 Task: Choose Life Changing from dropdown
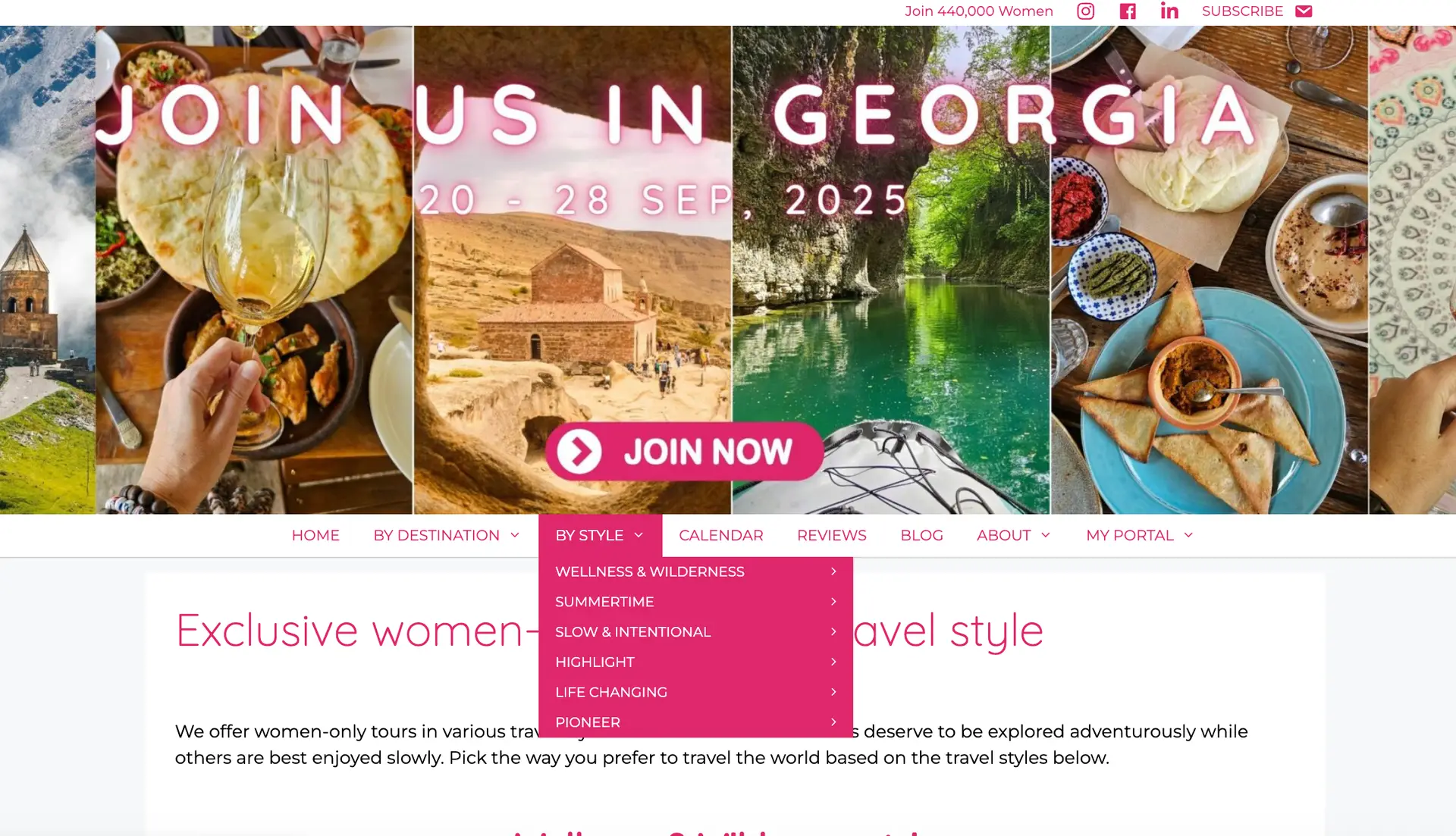(695, 692)
